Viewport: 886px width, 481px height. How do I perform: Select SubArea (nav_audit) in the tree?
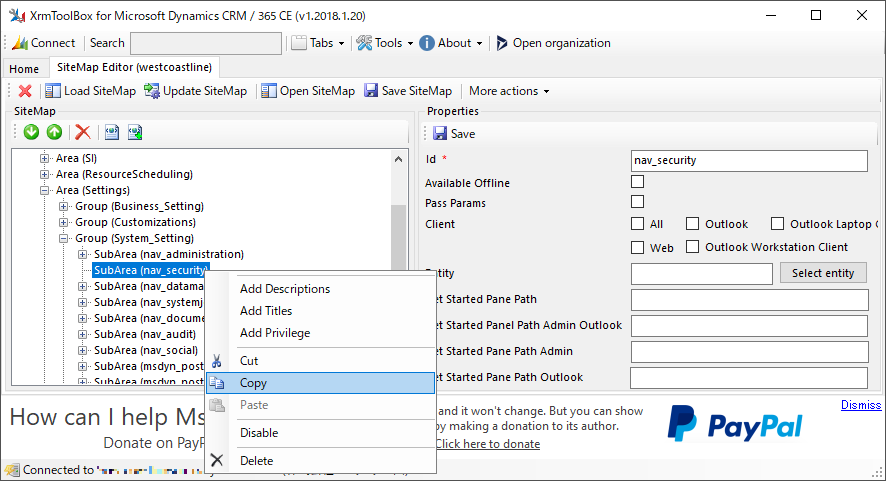[x=145, y=334]
